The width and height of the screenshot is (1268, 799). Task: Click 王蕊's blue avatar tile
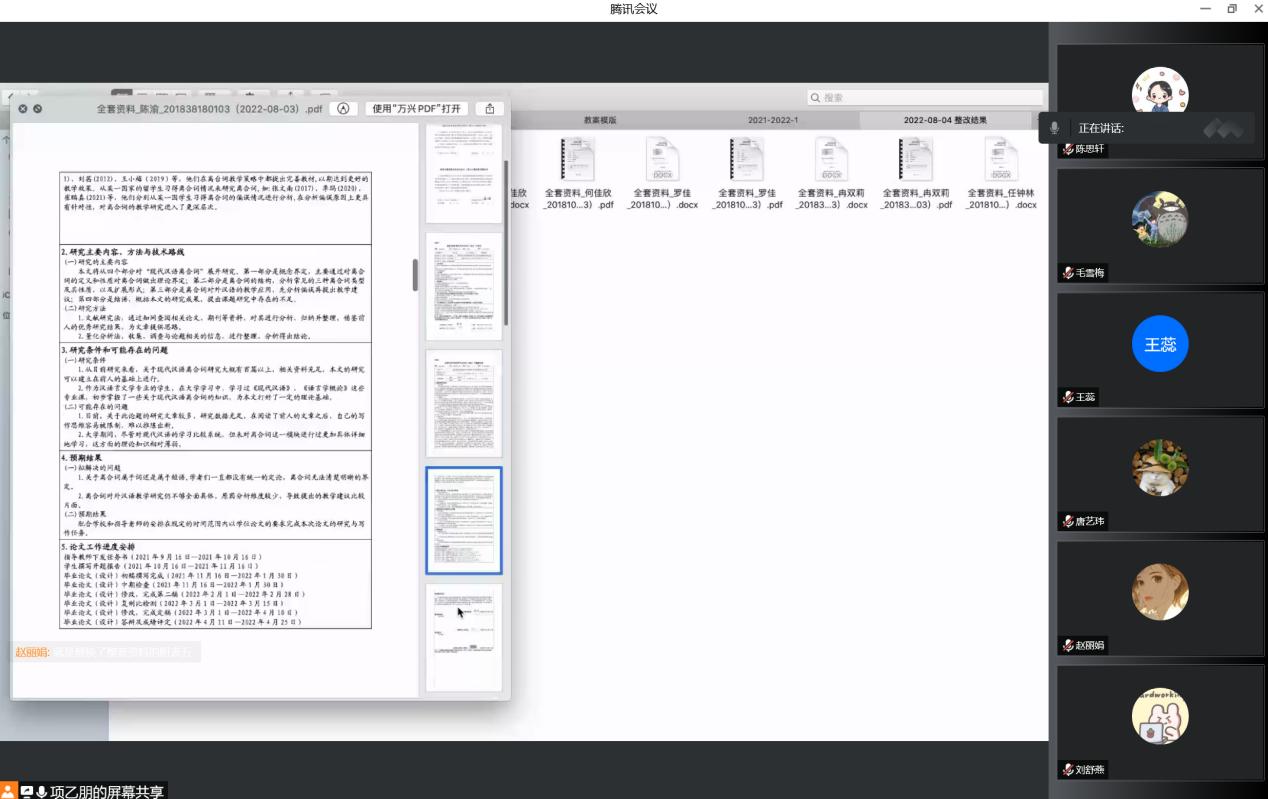(1160, 344)
